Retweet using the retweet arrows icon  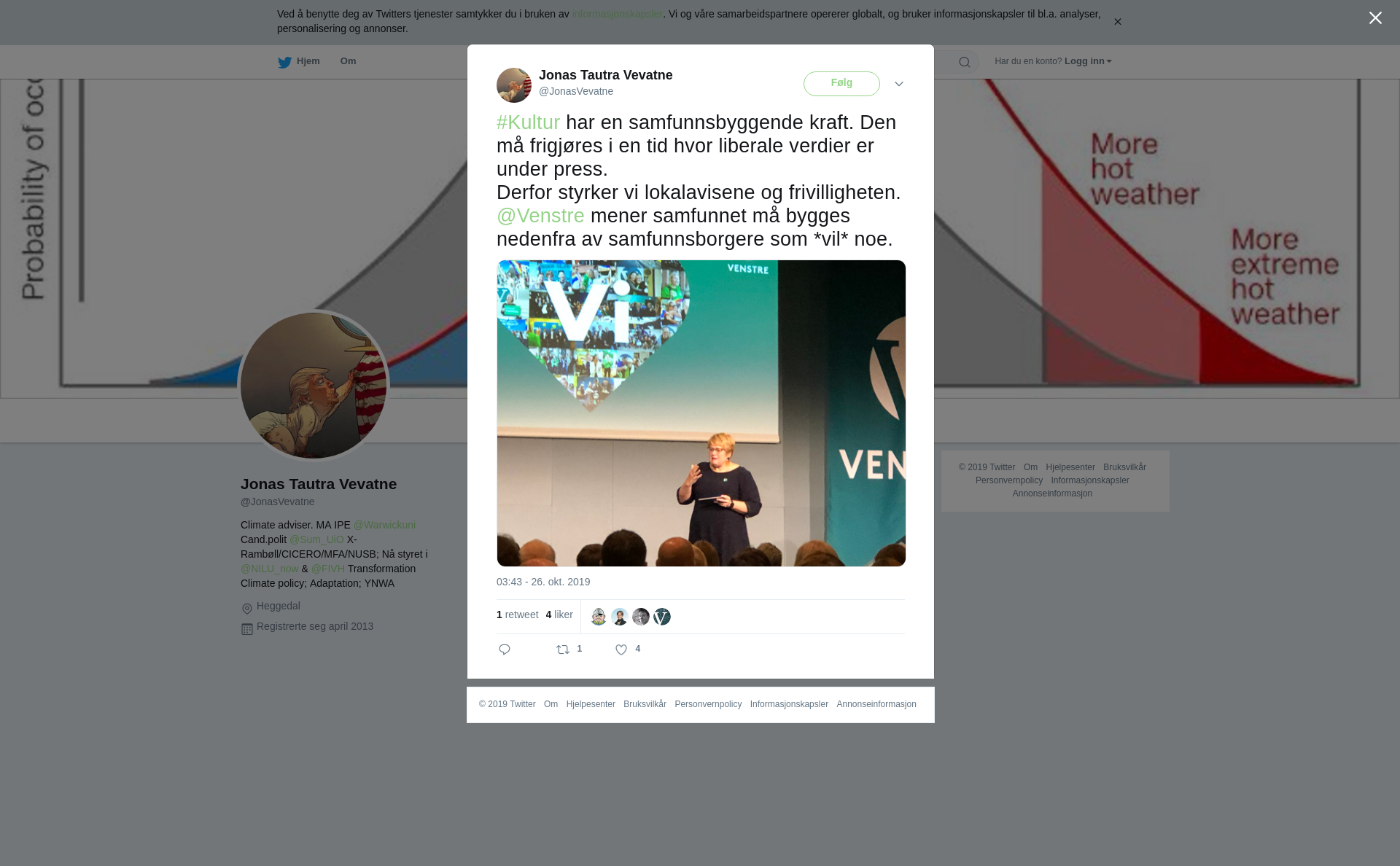[x=563, y=649]
